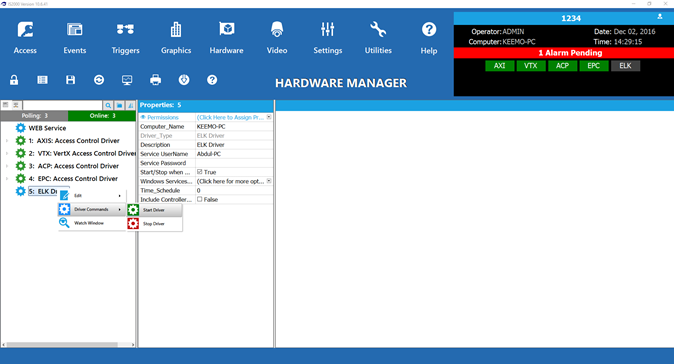Click the save floppy disk icon
The width and height of the screenshot is (674, 364).
click(x=70, y=80)
